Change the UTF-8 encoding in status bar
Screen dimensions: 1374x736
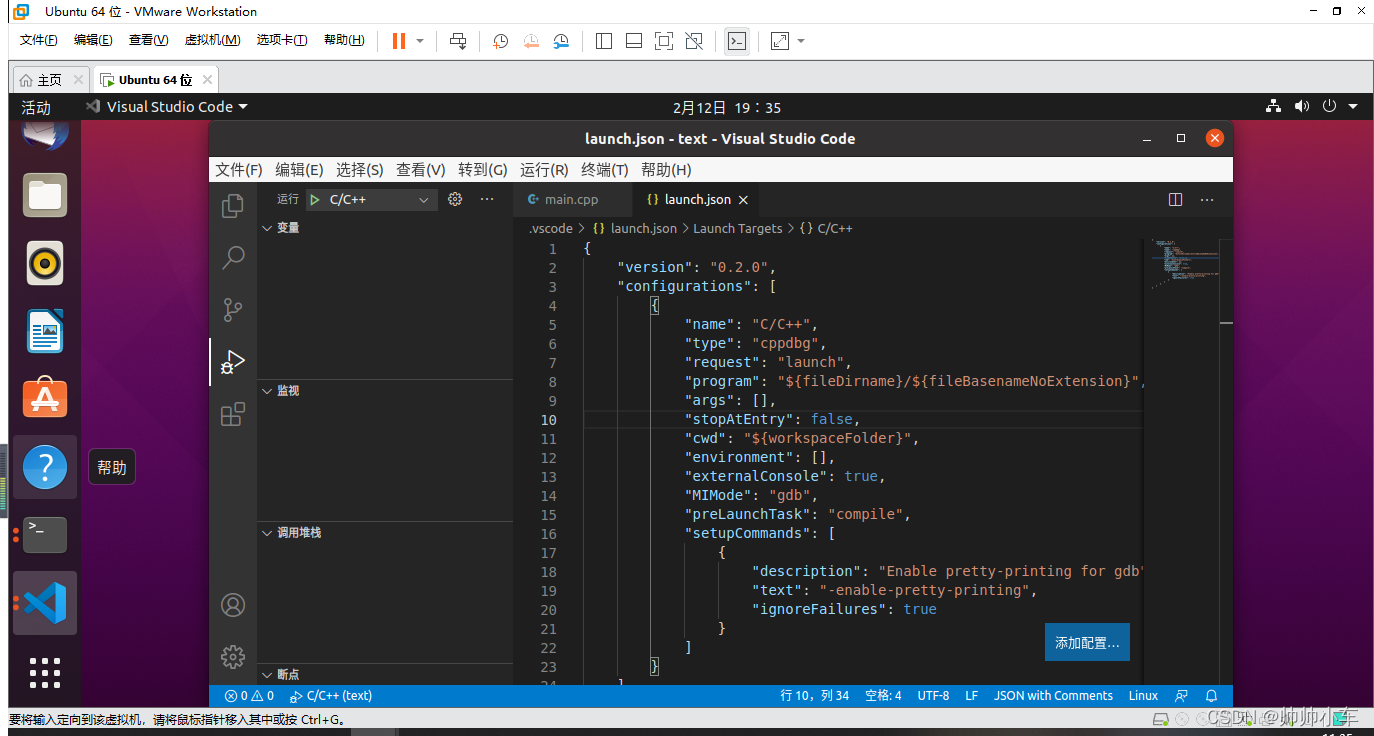click(x=933, y=696)
